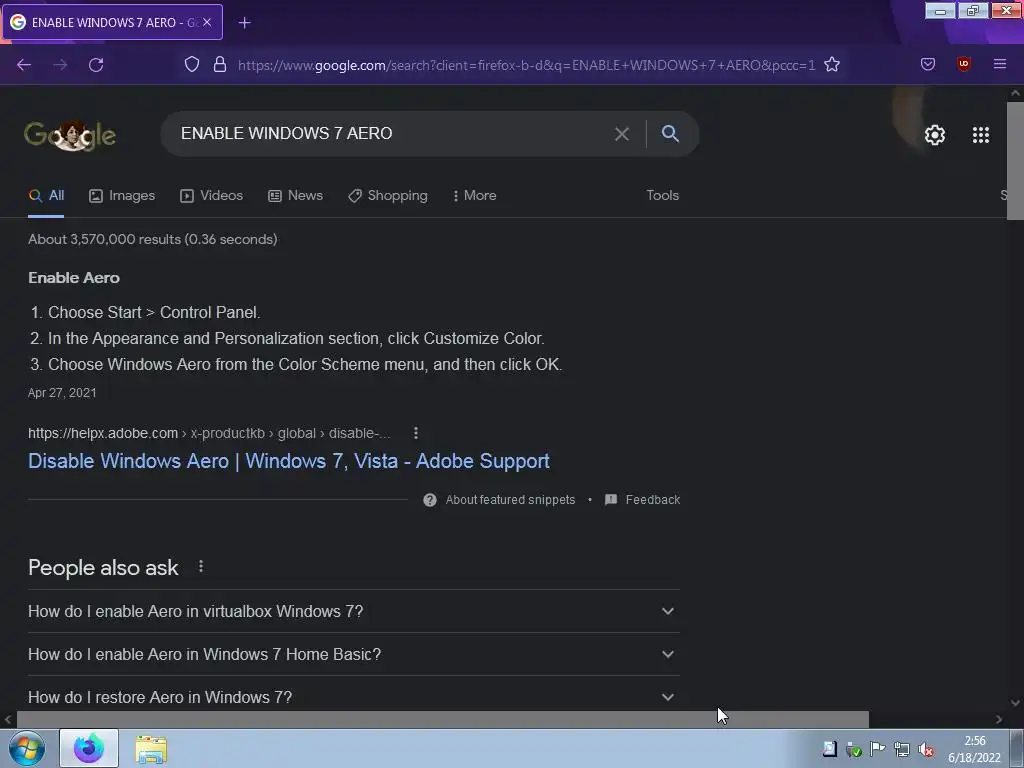Click the Firefox taskbar icon
1024x768 pixels.
(x=89, y=748)
